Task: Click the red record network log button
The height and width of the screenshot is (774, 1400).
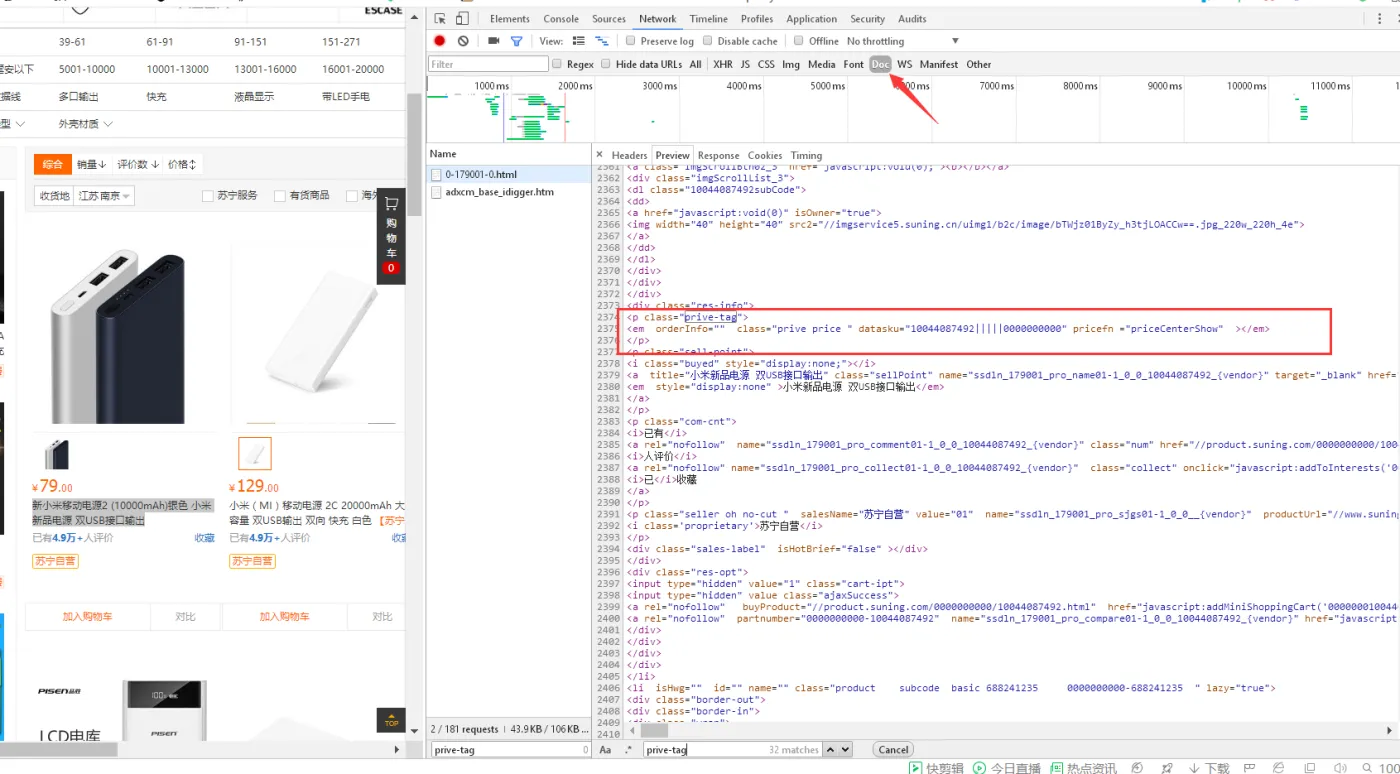Action: tap(439, 41)
